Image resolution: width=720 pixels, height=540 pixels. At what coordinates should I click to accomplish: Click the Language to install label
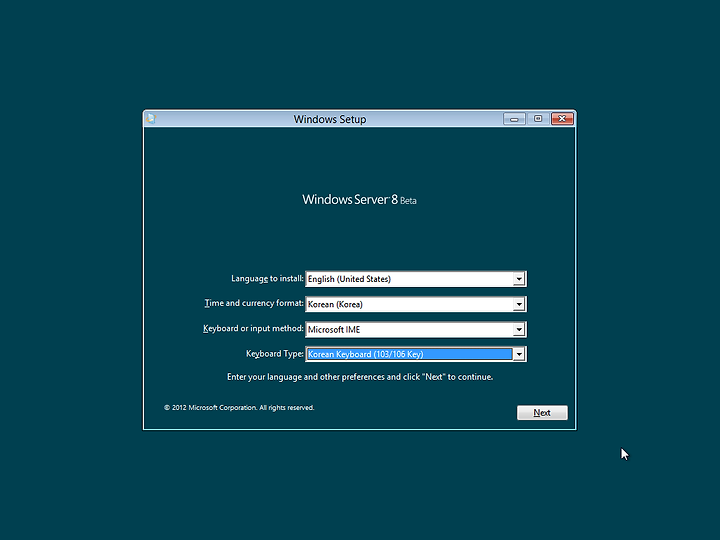click(x=267, y=279)
